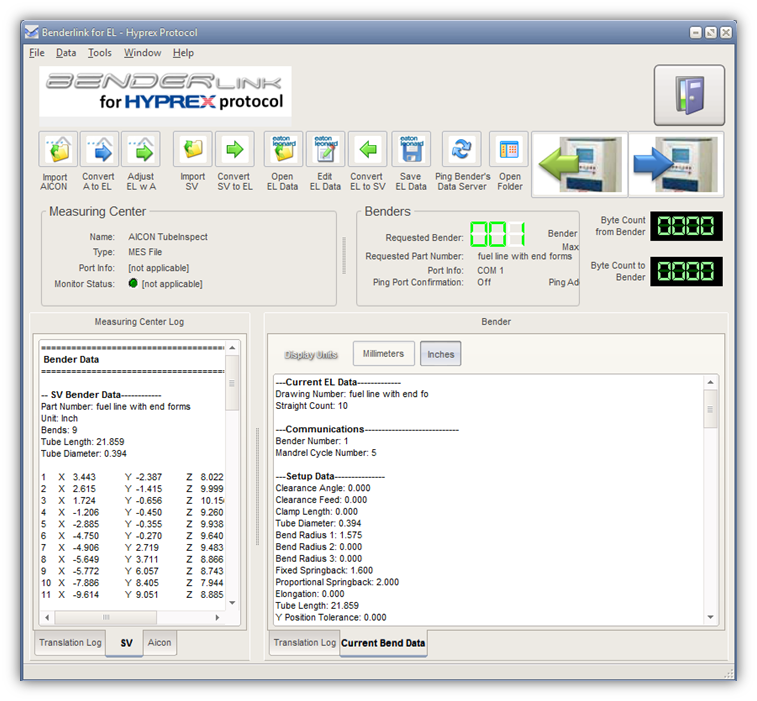757x701 pixels.
Task: Select the Current Bend Data tab
Action: pos(383,643)
